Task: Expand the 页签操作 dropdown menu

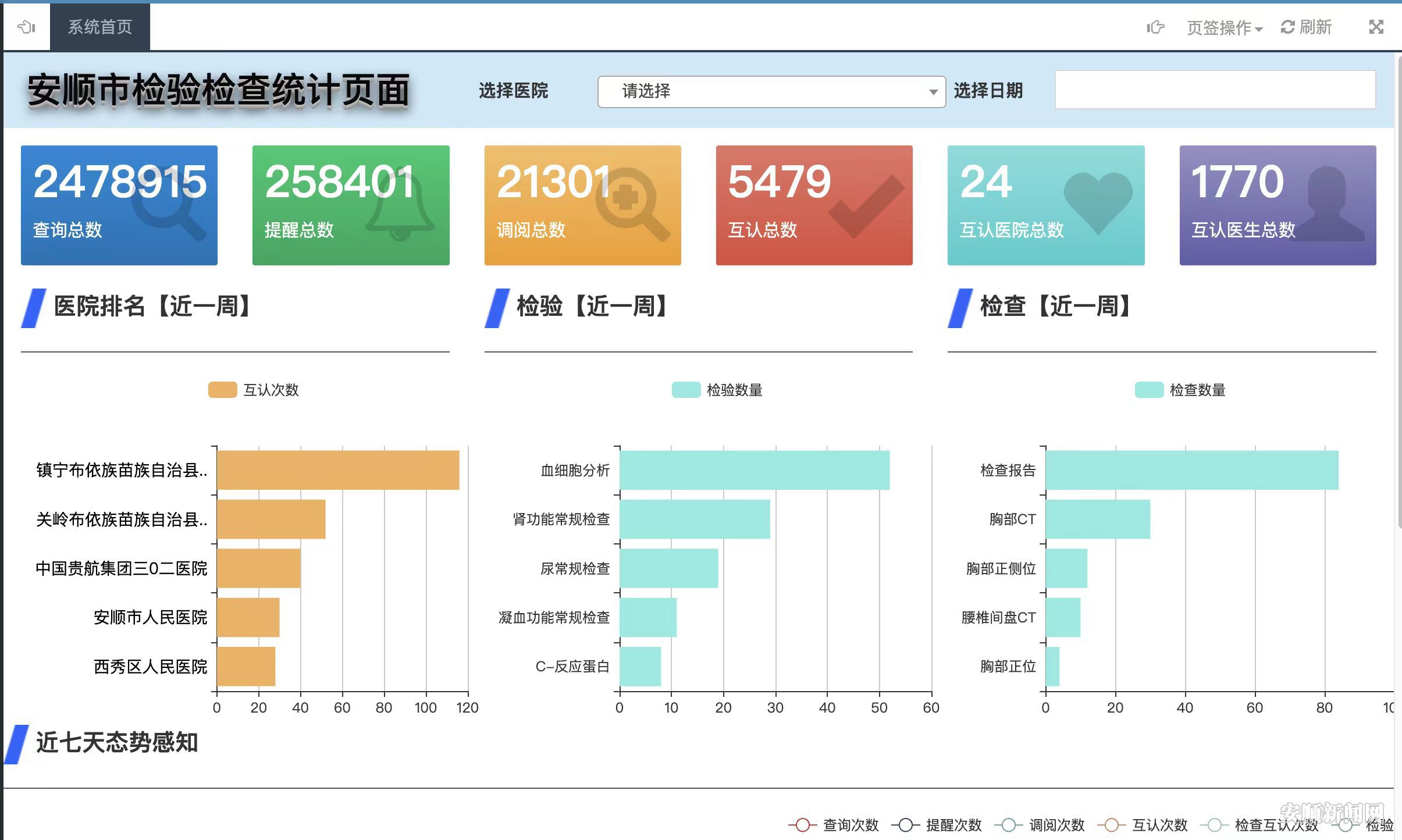Action: (x=1224, y=27)
